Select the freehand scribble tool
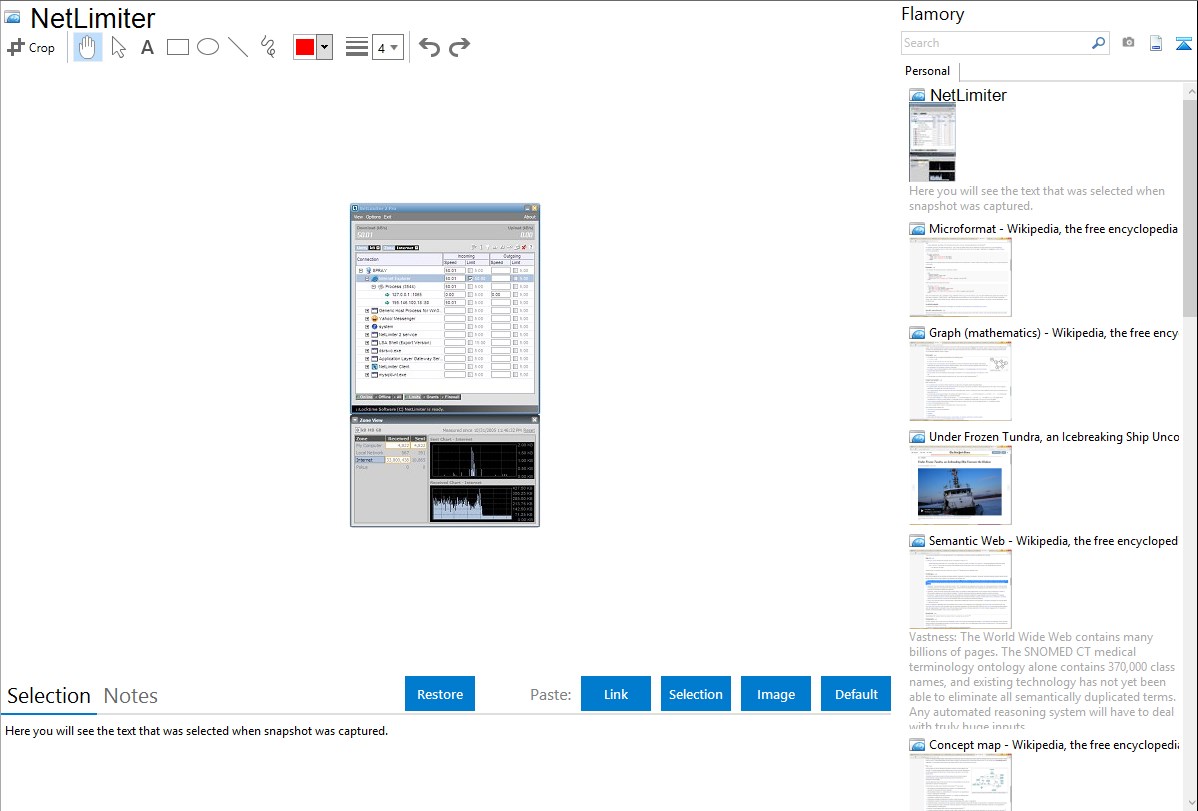The image size is (1198, 811). pyautogui.click(x=268, y=47)
